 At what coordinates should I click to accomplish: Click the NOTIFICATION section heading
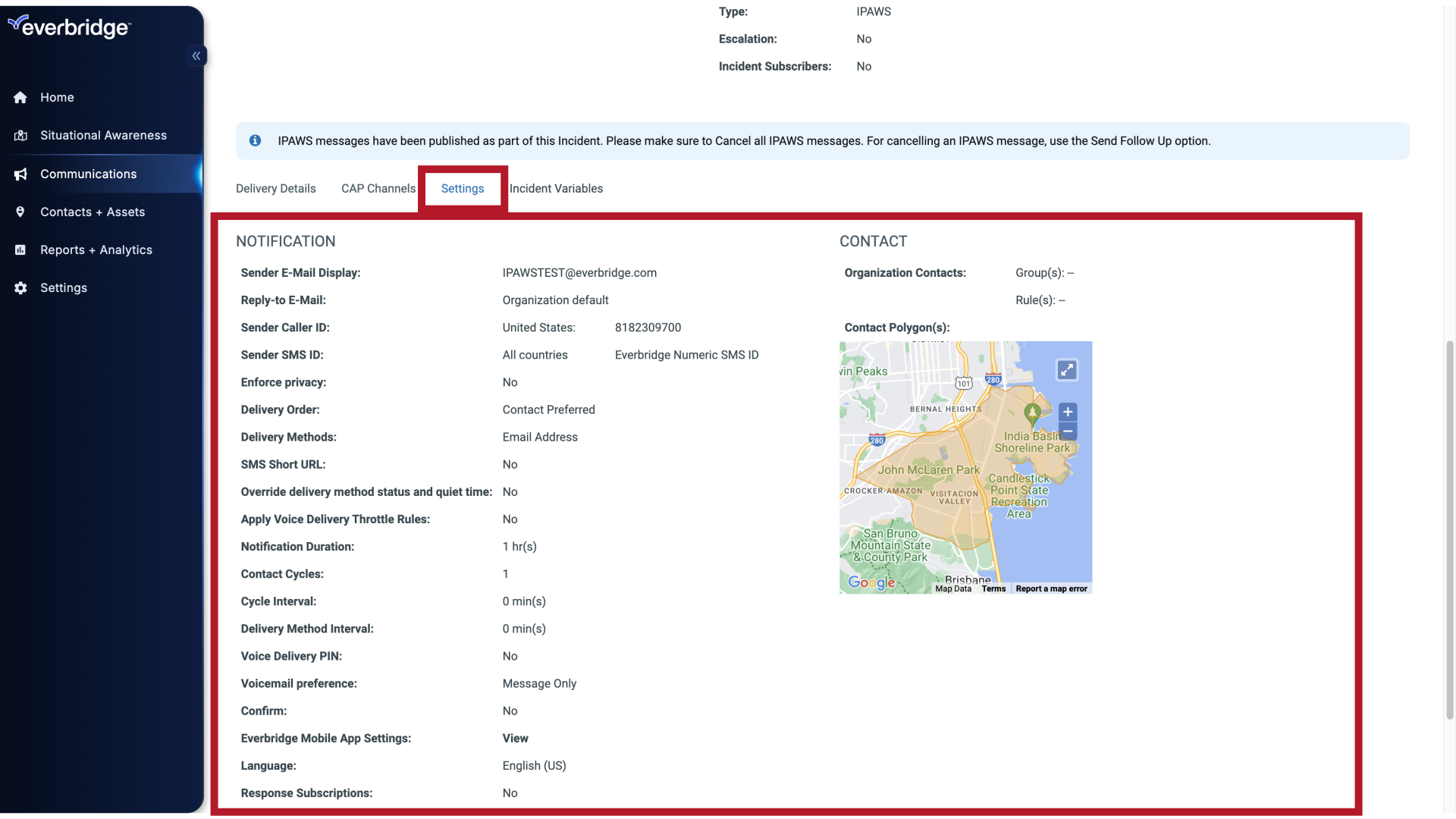[x=285, y=241]
